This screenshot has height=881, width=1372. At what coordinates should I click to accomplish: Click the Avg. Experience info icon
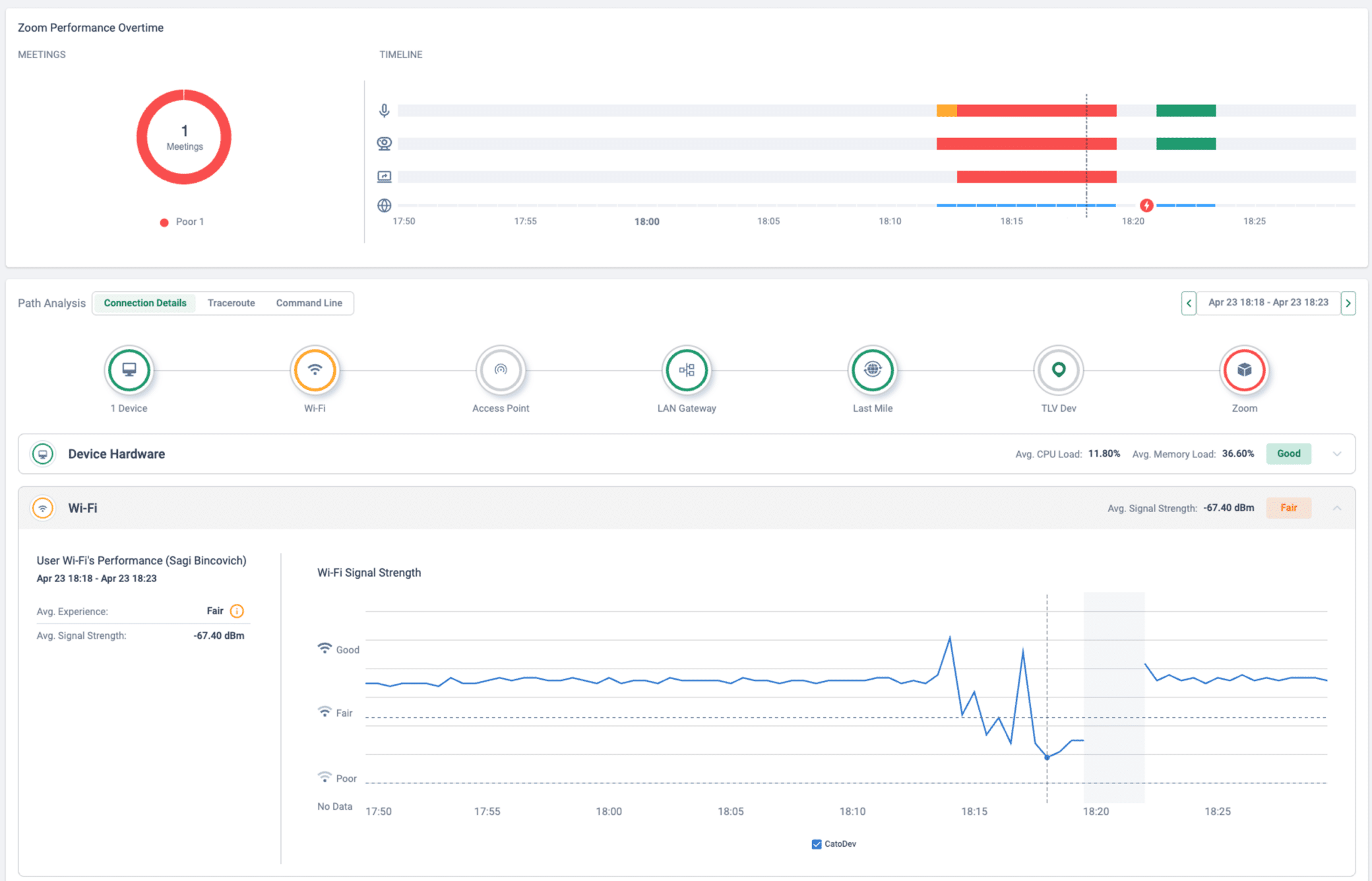click(x=237, y=611)
